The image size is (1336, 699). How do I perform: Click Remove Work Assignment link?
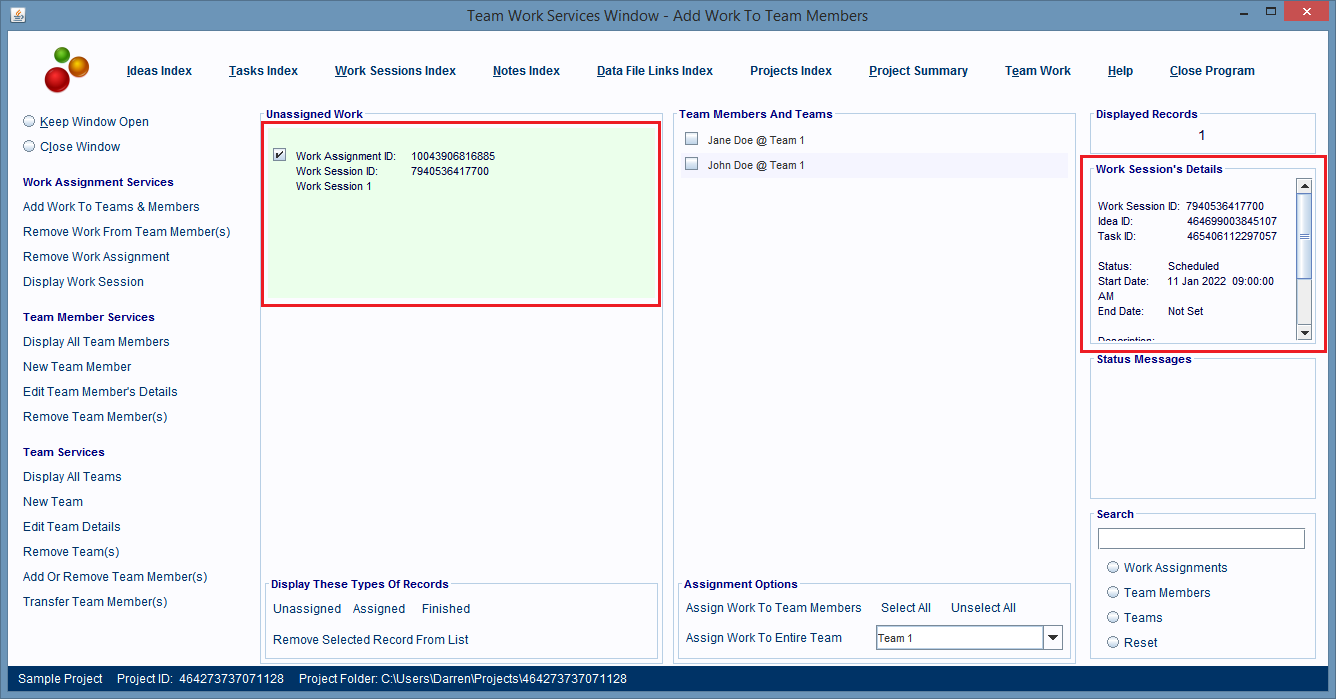click(96, 257)
